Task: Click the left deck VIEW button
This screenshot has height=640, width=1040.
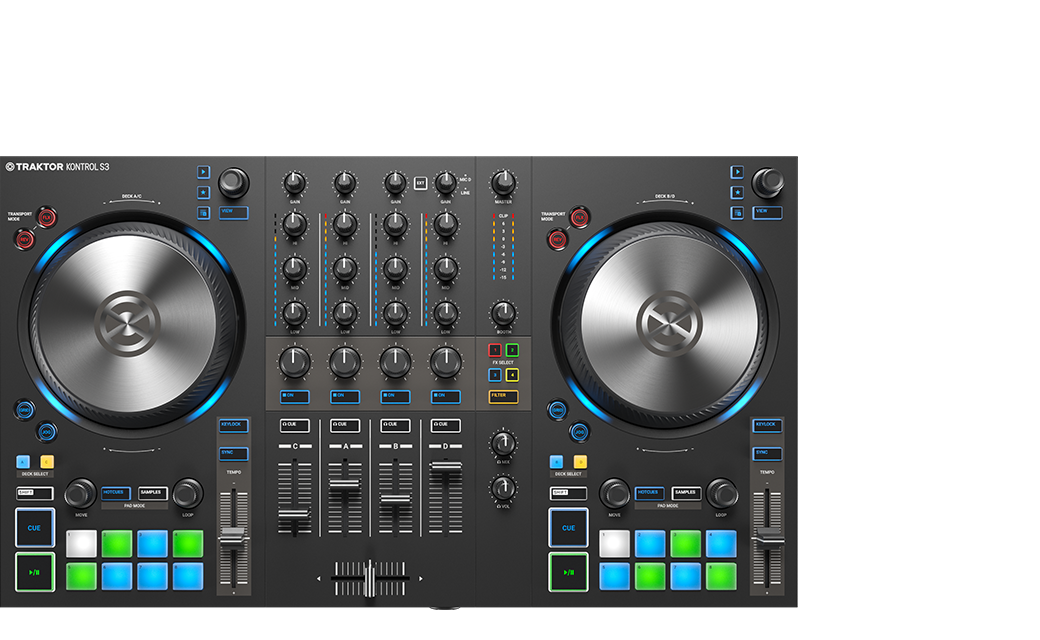Action: click(233, 213)
